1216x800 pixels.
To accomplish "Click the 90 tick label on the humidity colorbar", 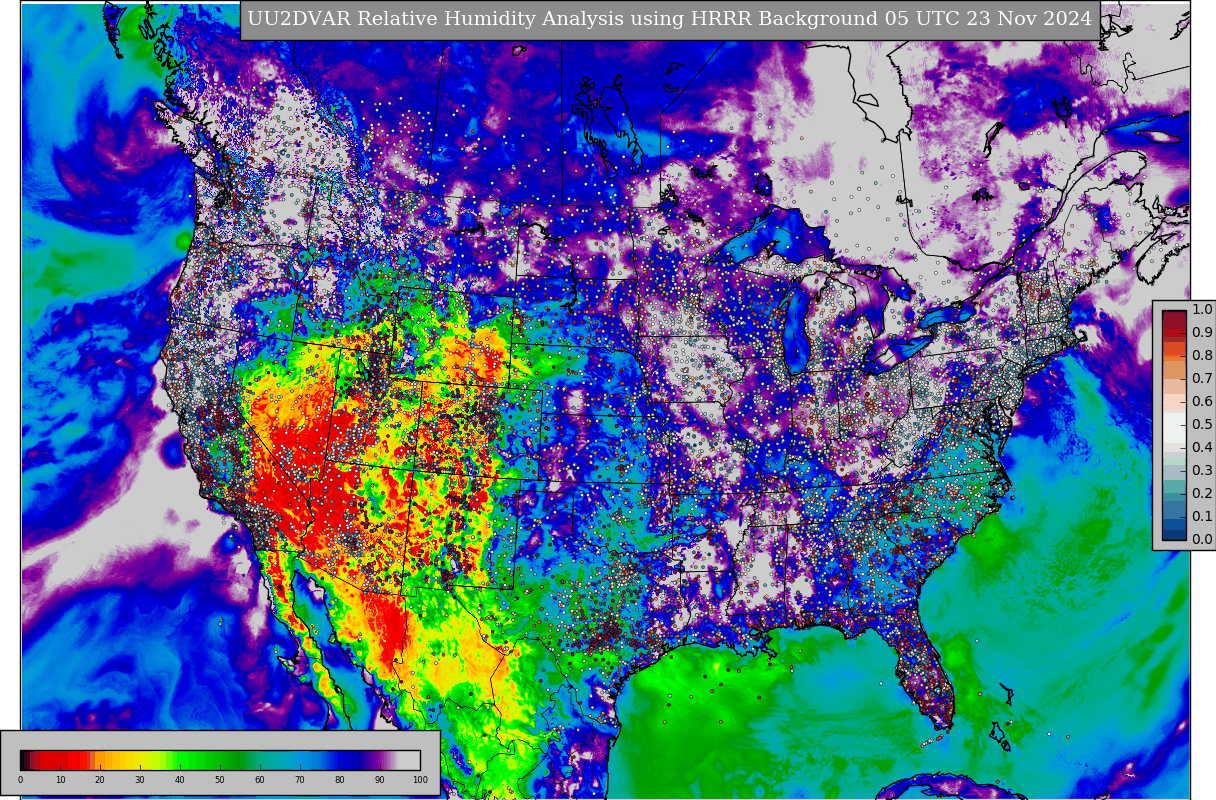I will tap(380, 780).
